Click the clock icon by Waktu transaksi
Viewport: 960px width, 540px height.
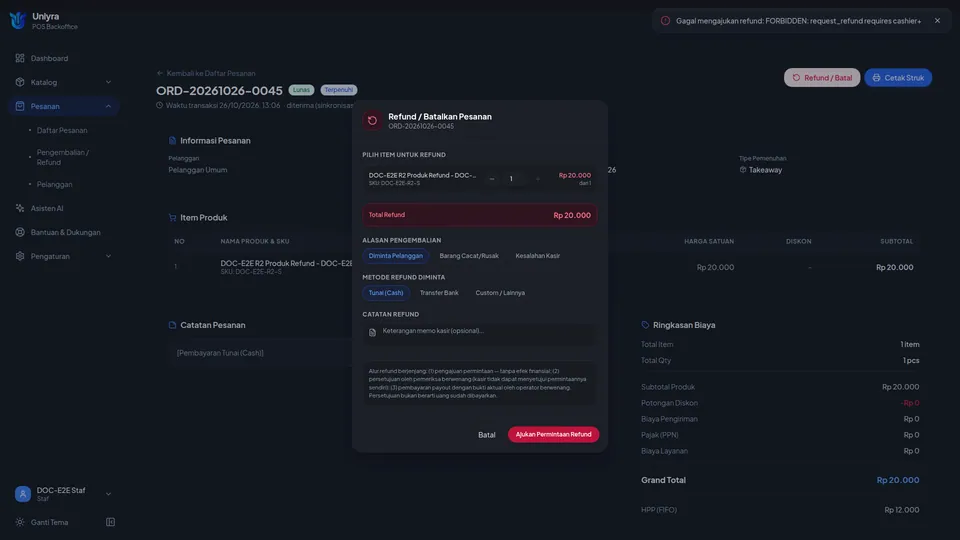tap(160, 105)
